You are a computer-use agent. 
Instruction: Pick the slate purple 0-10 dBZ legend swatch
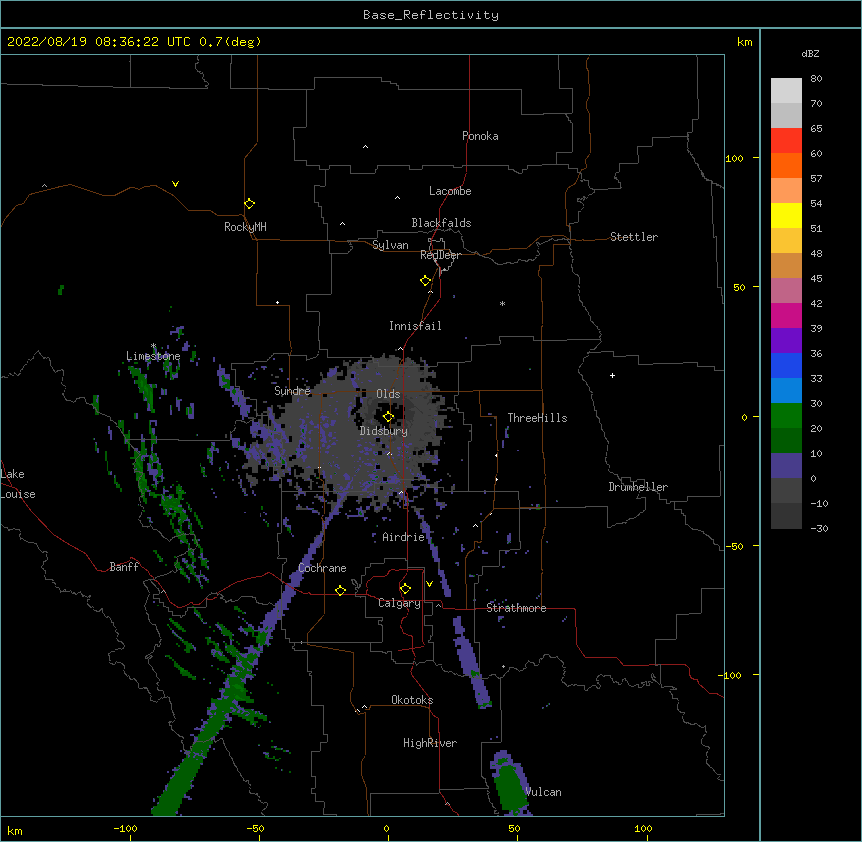(786, 466)
